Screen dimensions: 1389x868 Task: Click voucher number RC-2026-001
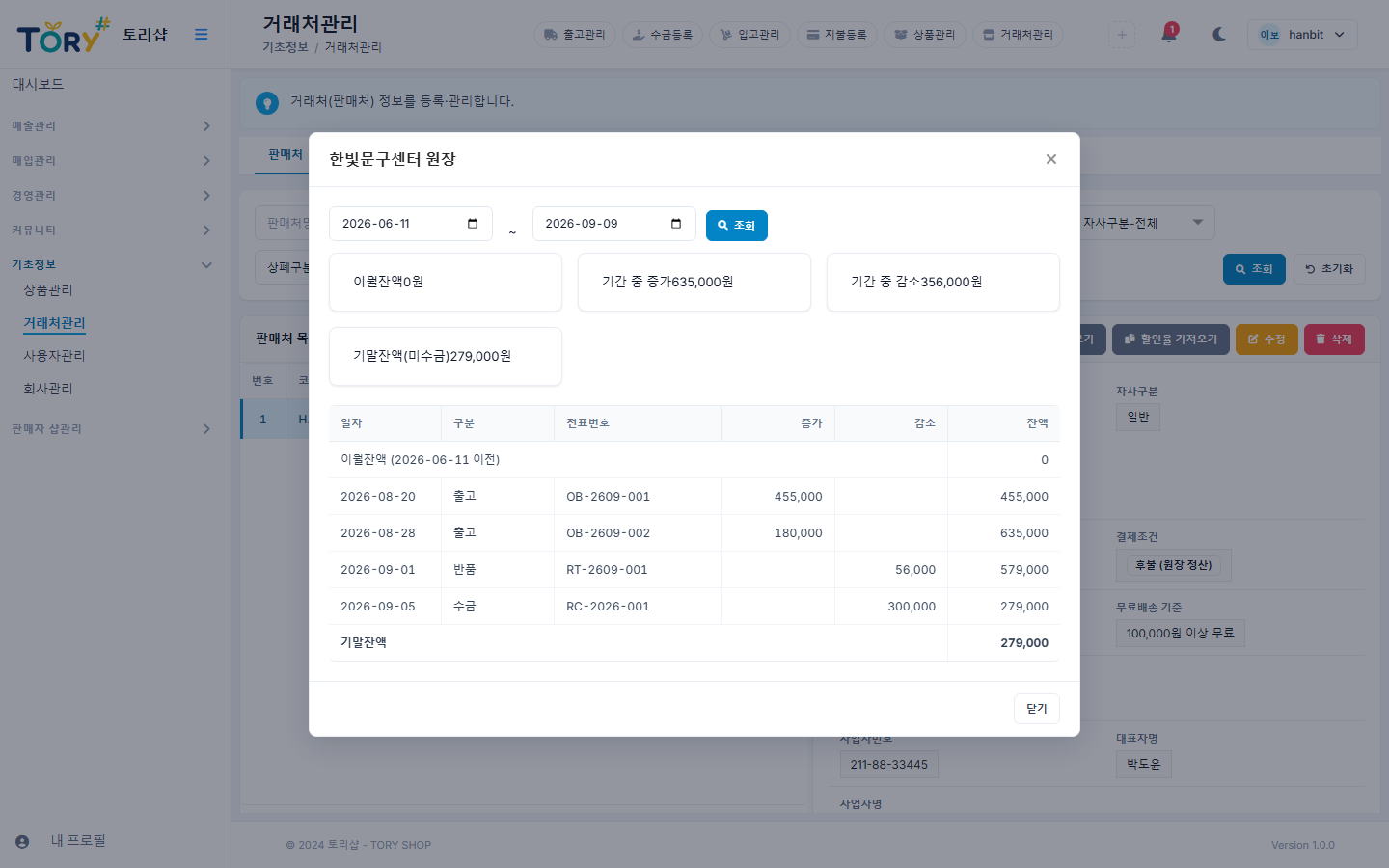608,607
